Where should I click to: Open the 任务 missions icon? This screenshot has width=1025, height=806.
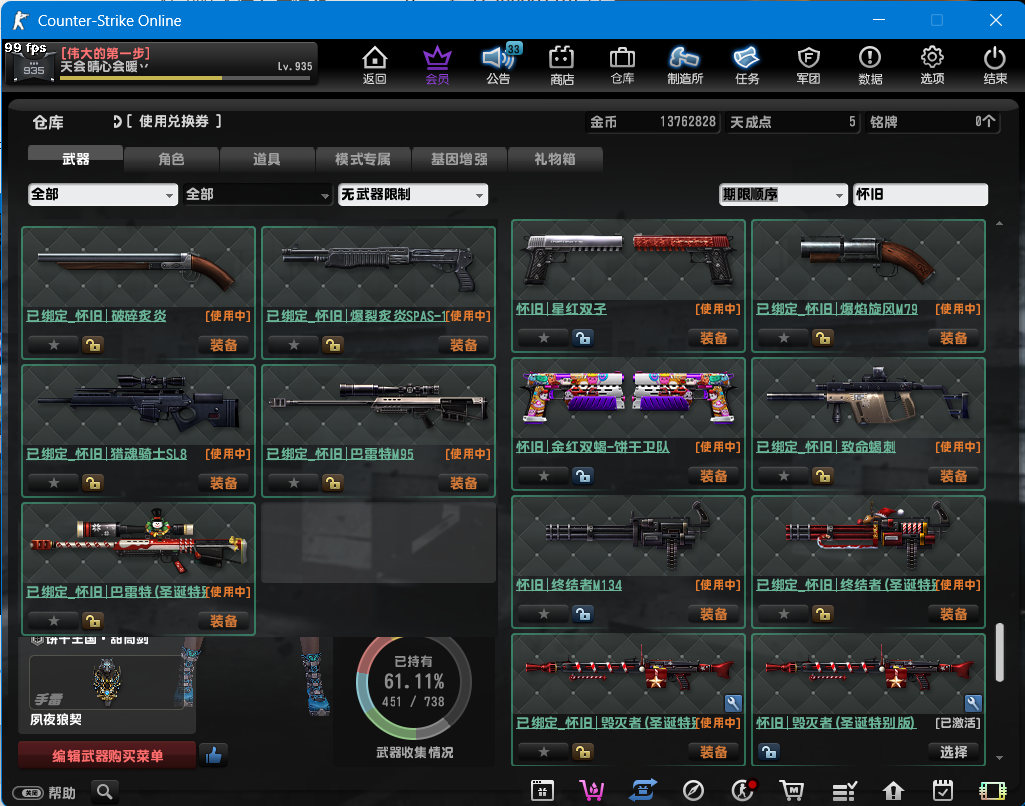click(747, 65)
